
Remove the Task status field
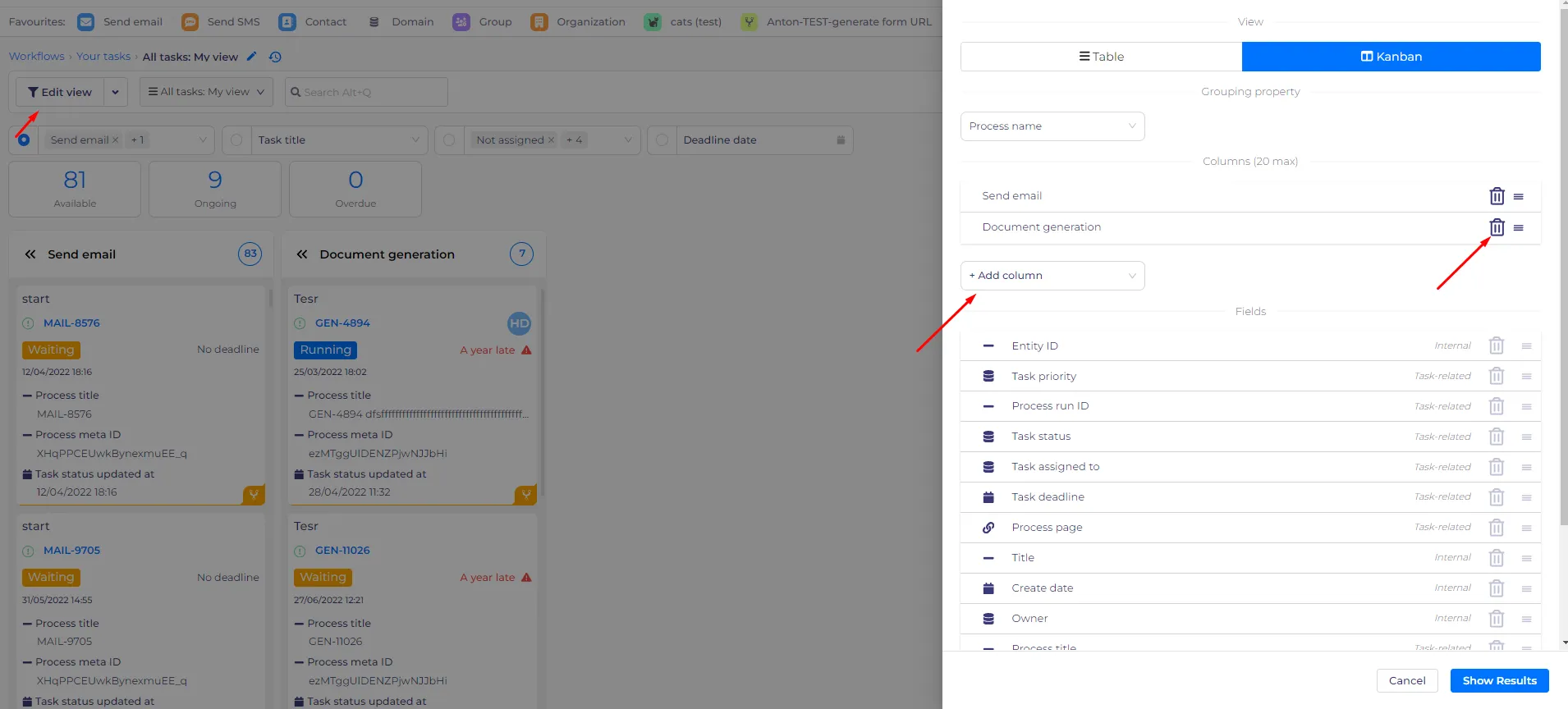[1497, 437]
